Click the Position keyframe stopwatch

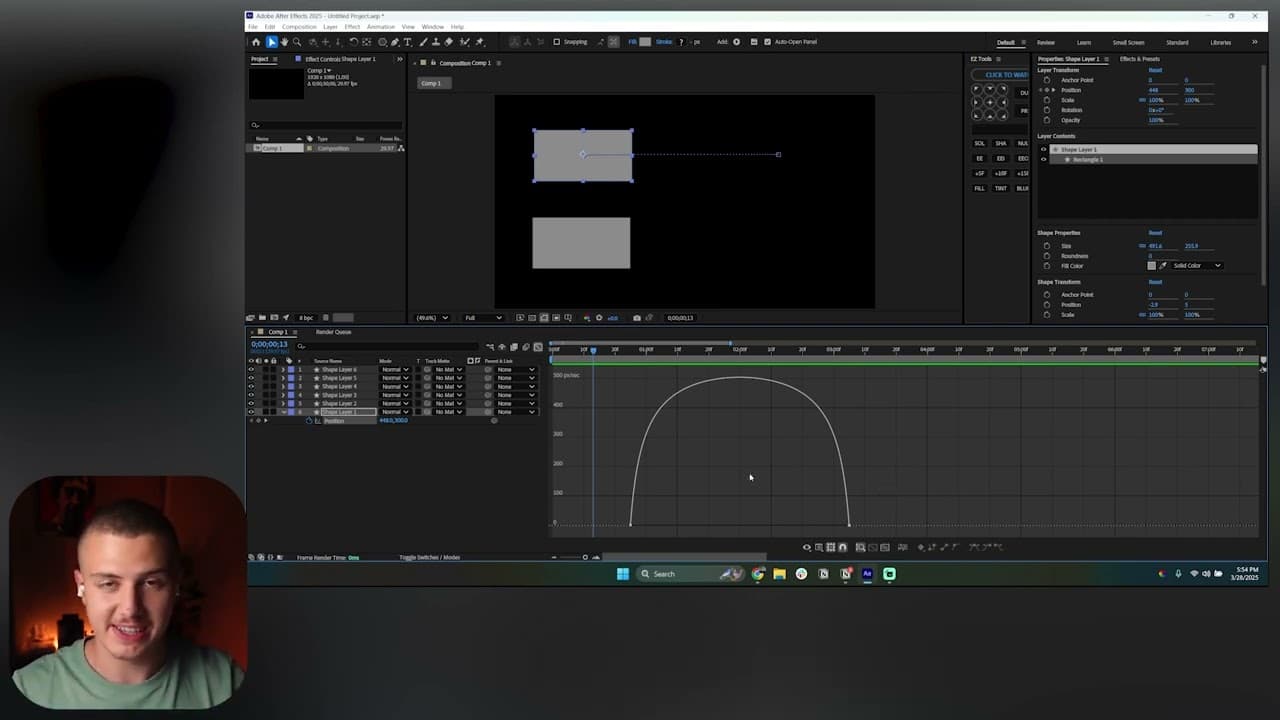[x=309, y=420]
